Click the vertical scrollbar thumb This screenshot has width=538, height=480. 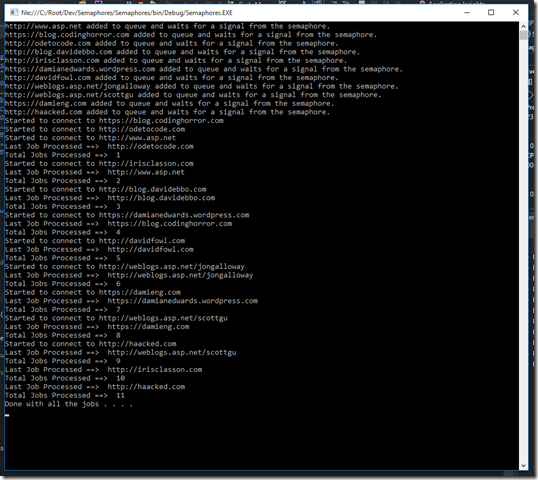pos(523,35)
